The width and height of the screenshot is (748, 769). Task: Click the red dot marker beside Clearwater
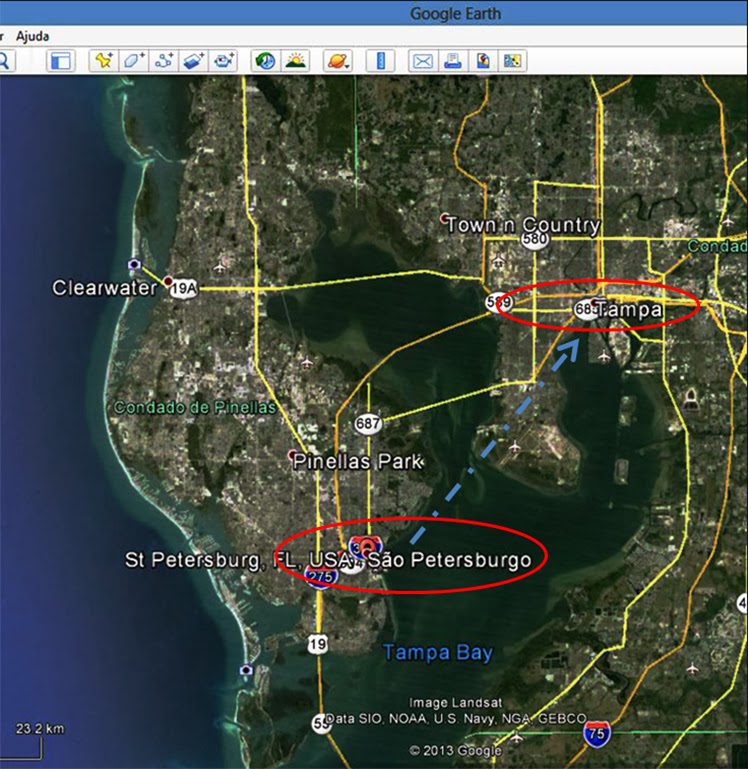point(168,281)
